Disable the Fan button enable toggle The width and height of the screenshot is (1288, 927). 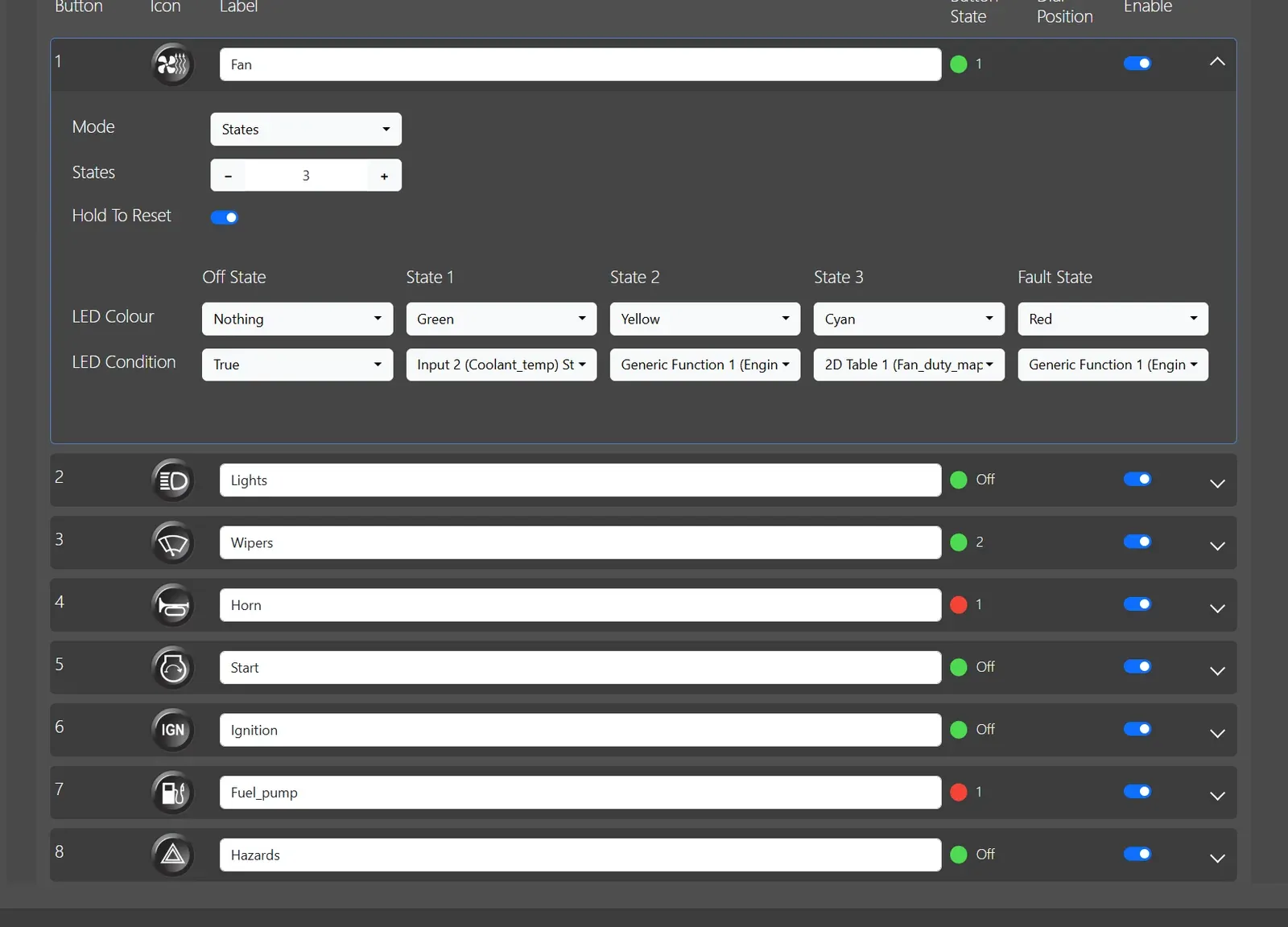click(1137, 64)
